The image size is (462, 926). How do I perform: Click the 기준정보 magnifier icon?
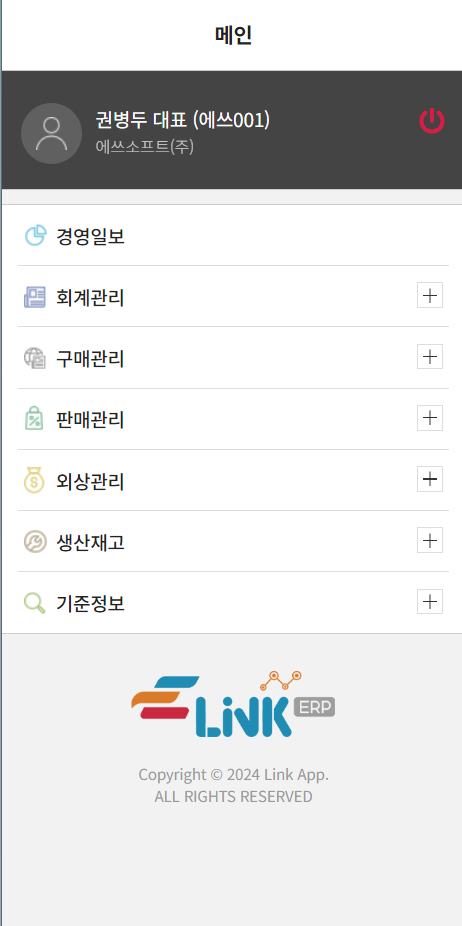coord(35,603)
